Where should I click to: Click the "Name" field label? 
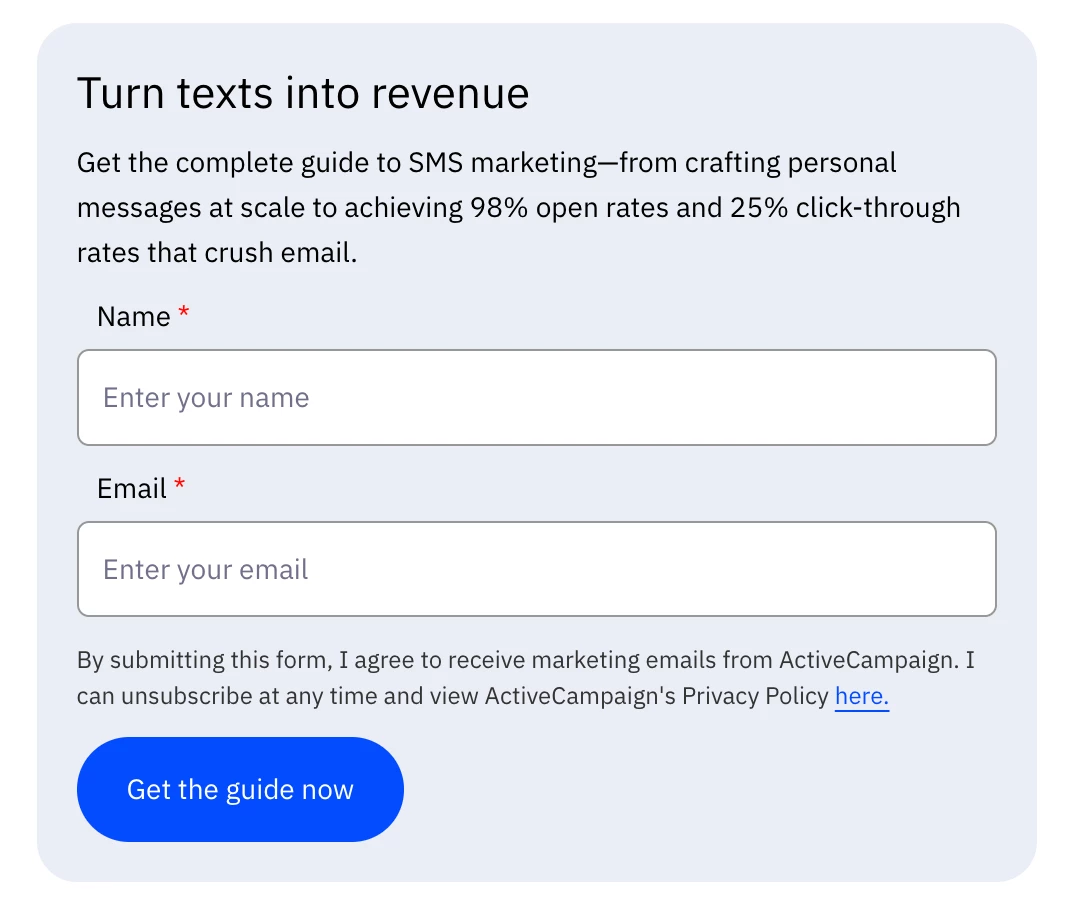[133, 317]
